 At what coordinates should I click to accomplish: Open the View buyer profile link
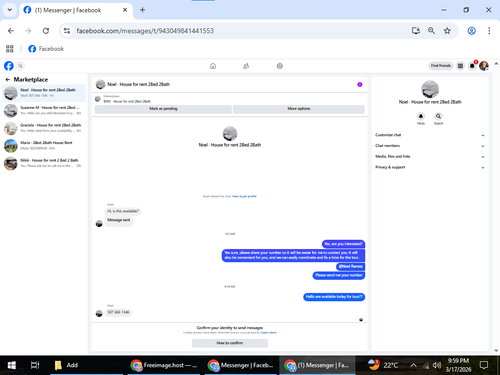point(244,196)
